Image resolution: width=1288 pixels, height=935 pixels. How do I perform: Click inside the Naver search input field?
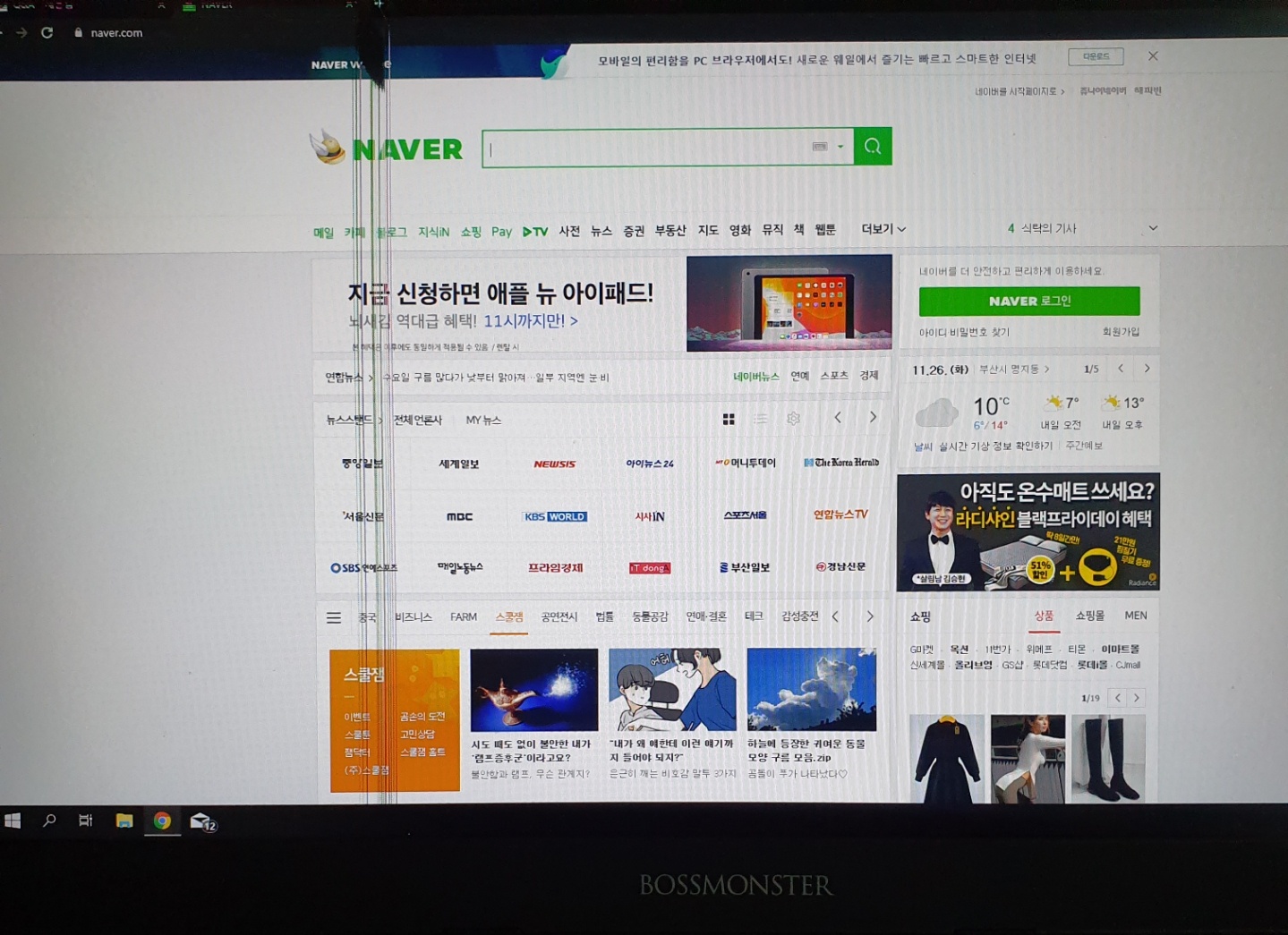pos(644,149)
